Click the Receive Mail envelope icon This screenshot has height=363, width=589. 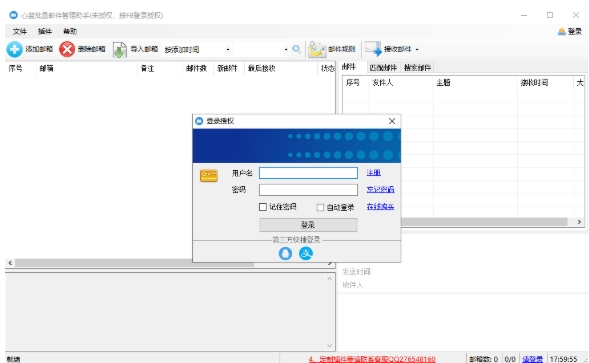[373, 49]
